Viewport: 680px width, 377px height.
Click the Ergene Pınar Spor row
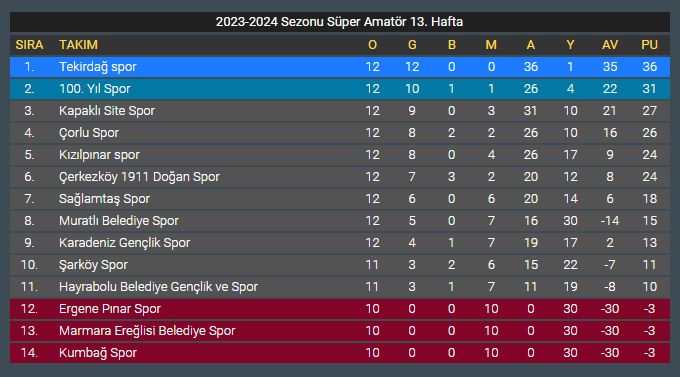pyautogui.click(x=340, y=309)
